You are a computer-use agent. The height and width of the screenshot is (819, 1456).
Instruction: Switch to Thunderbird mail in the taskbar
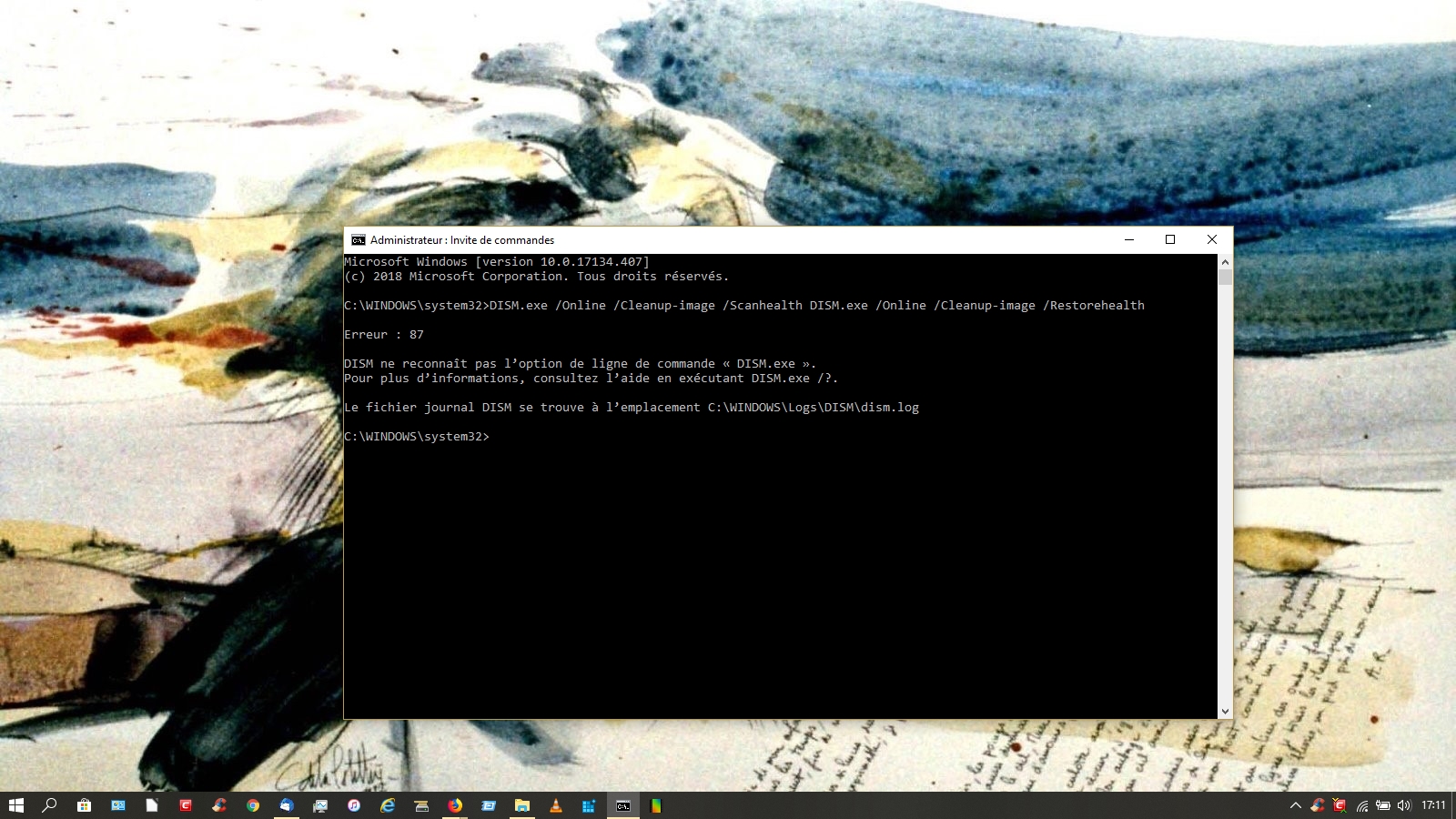click(287, 805)
